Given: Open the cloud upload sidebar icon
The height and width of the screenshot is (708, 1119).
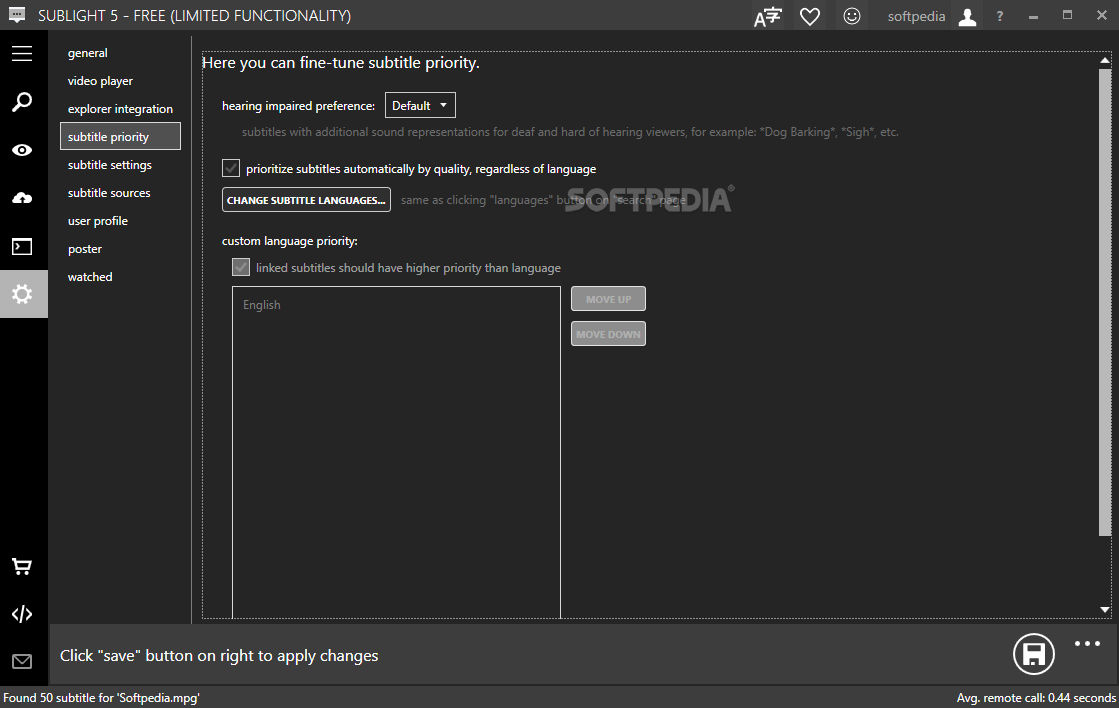Looking at the screenshot, I should tap(22, 198).
